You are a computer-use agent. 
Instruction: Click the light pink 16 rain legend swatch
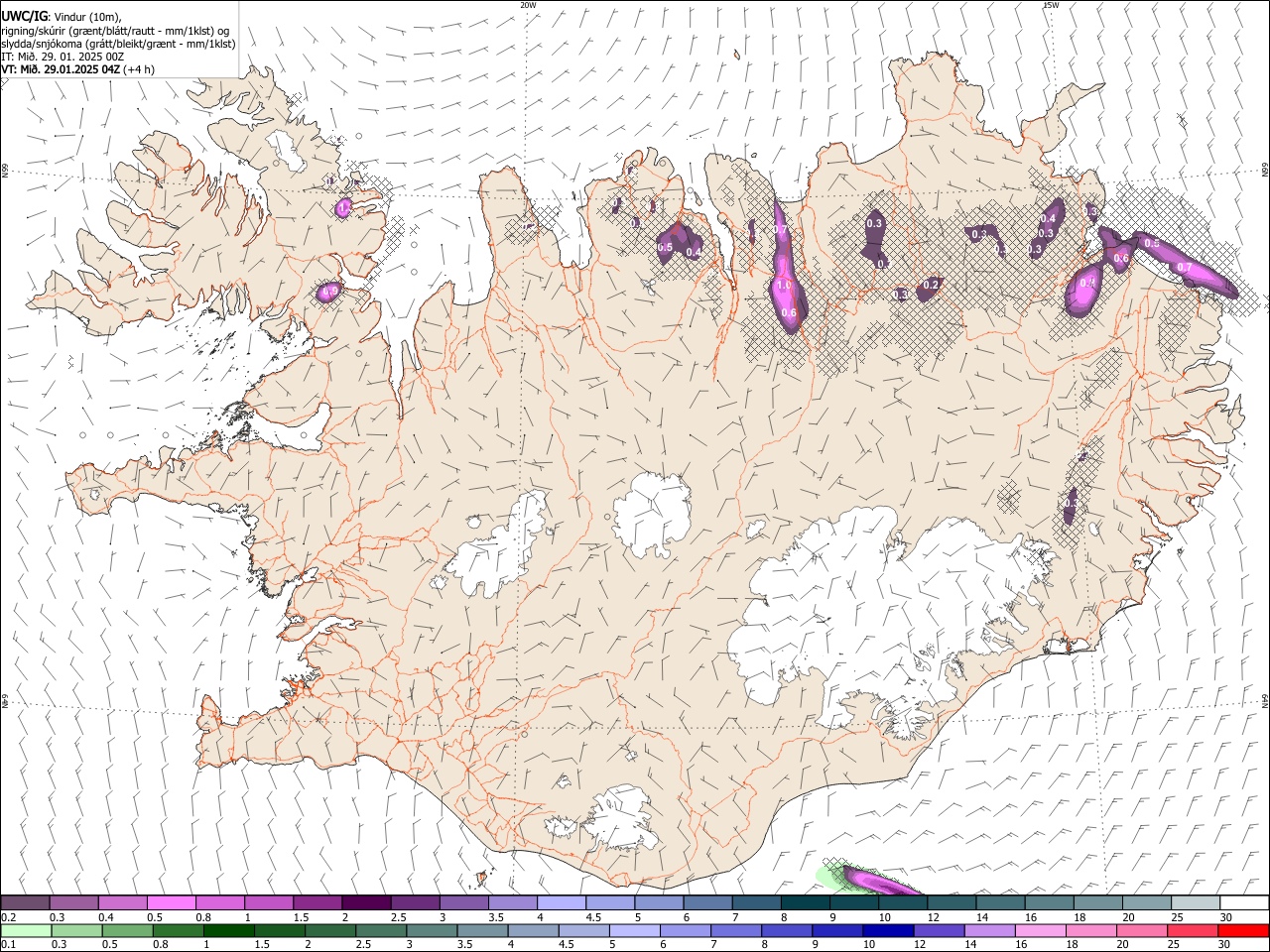[1040, 930]
